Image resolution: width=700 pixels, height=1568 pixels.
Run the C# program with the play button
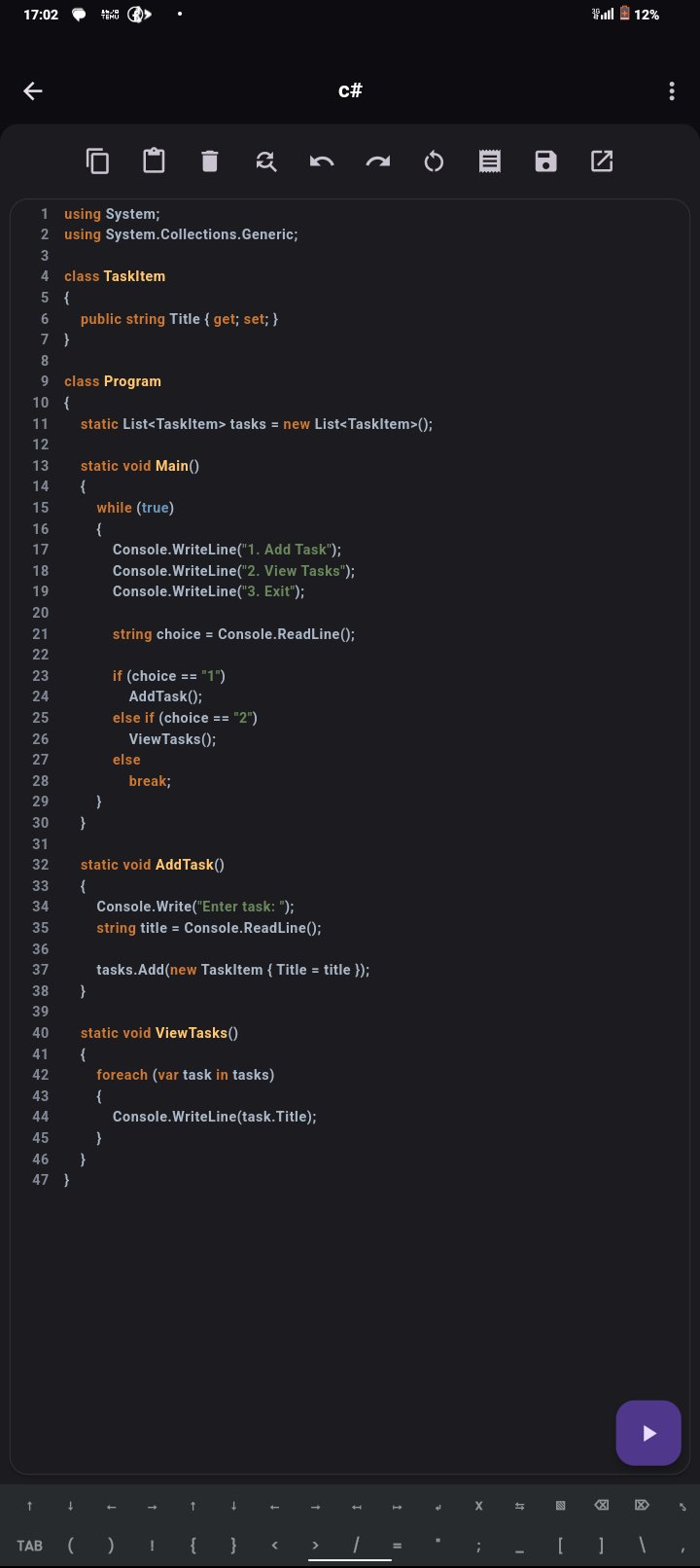(648, 1433)
